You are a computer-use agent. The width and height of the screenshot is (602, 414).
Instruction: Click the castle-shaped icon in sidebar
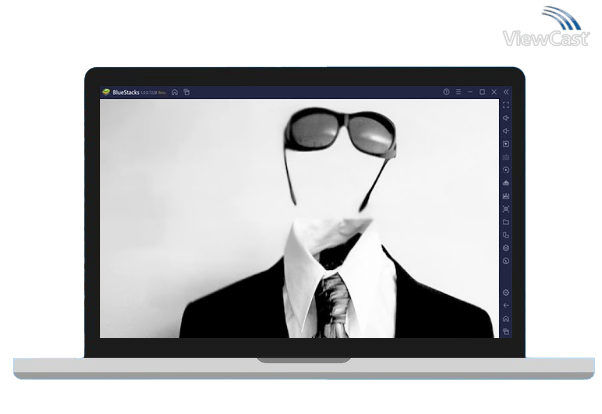[x=506, y=196]
